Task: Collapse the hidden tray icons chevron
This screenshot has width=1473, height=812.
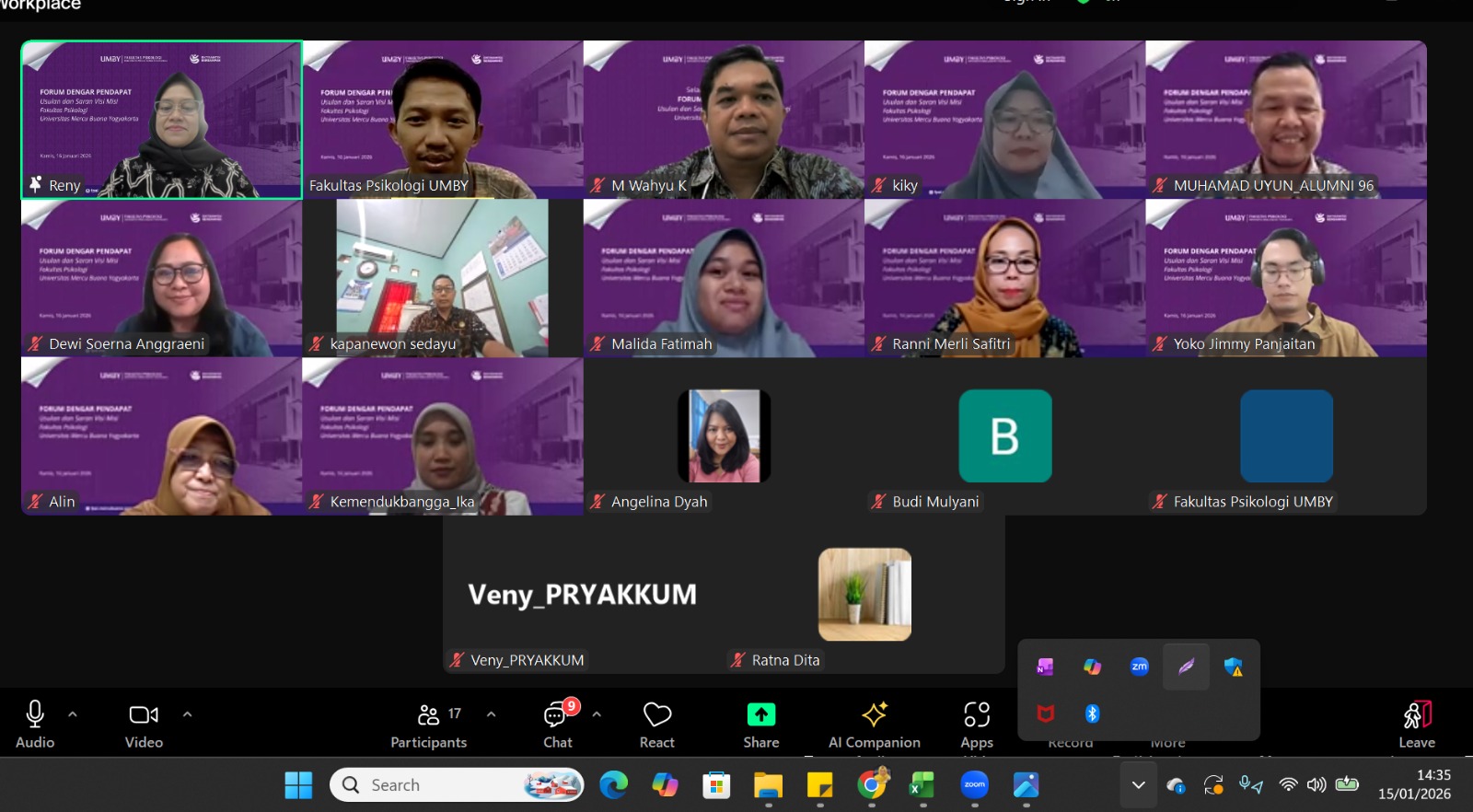Action: click(1138, 785)
